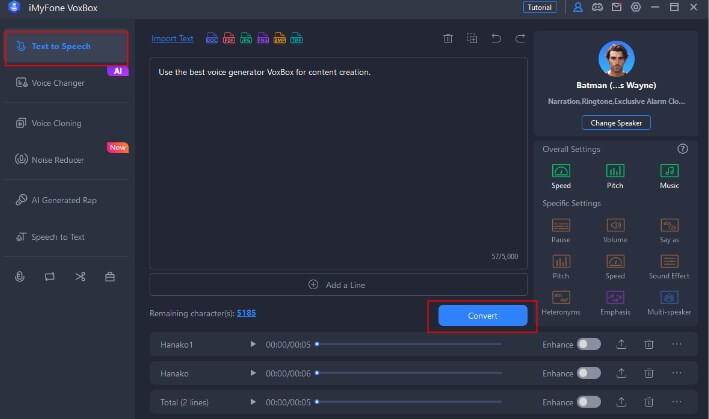Image resolution: width=709 pixels, height=419 pixels.
Task: Add a Sound Effect
Action: point(669,267)
